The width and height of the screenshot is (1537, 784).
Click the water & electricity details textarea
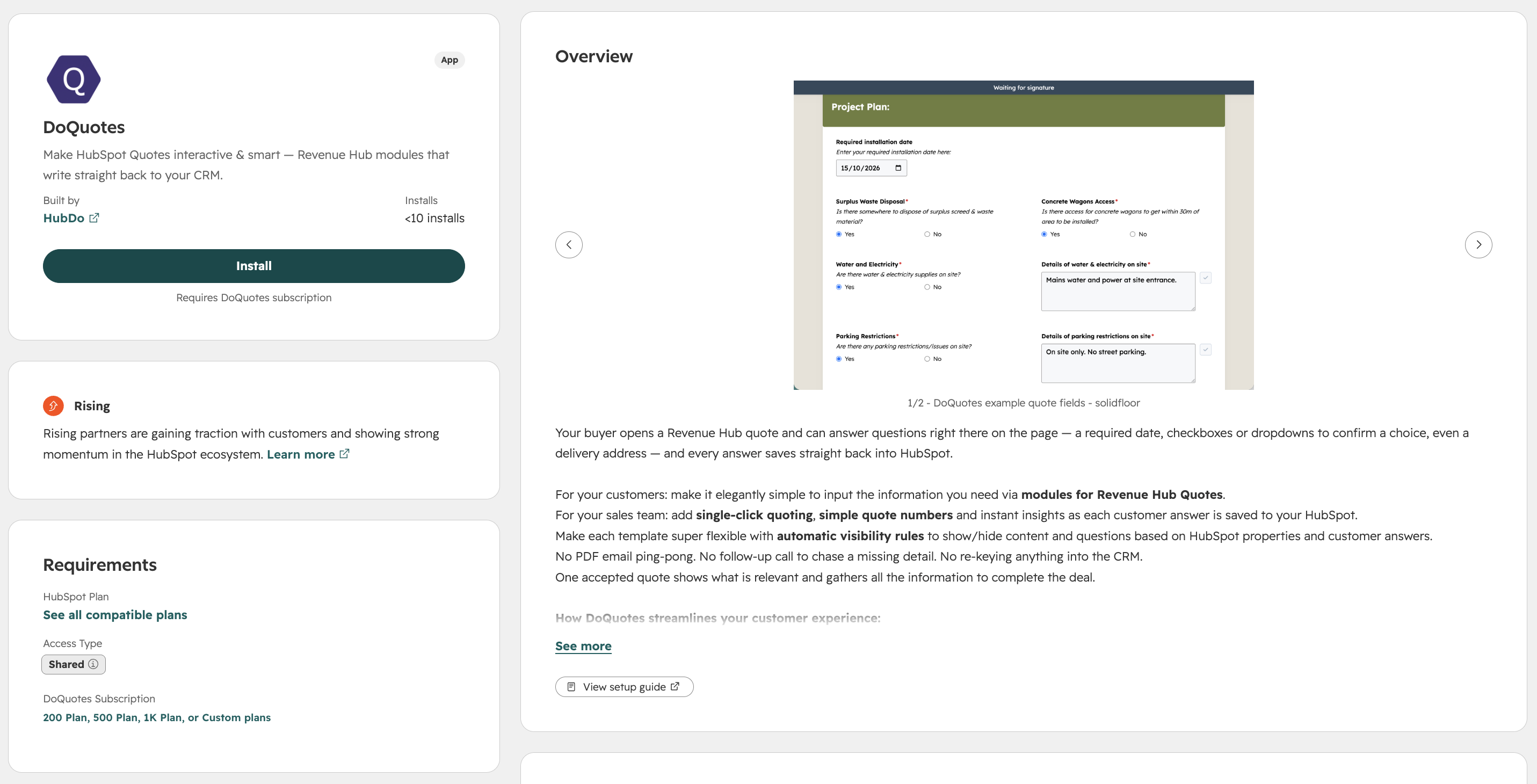coord(1118,292)
